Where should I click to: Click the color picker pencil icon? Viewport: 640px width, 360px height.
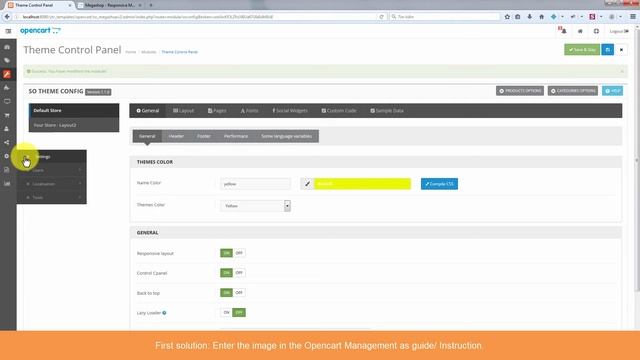point(307,184)
